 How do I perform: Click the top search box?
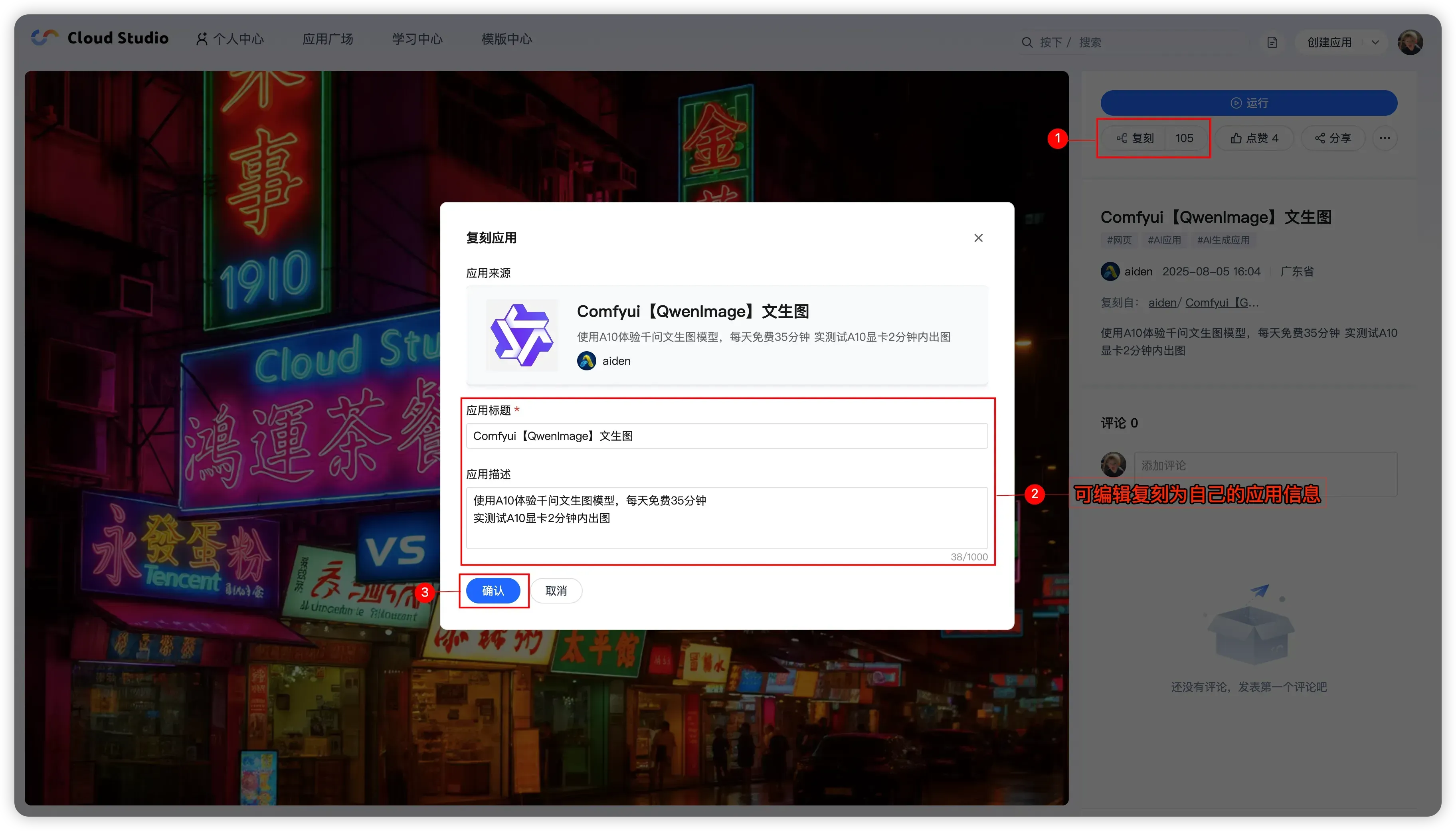click(x=1136, y=42)
